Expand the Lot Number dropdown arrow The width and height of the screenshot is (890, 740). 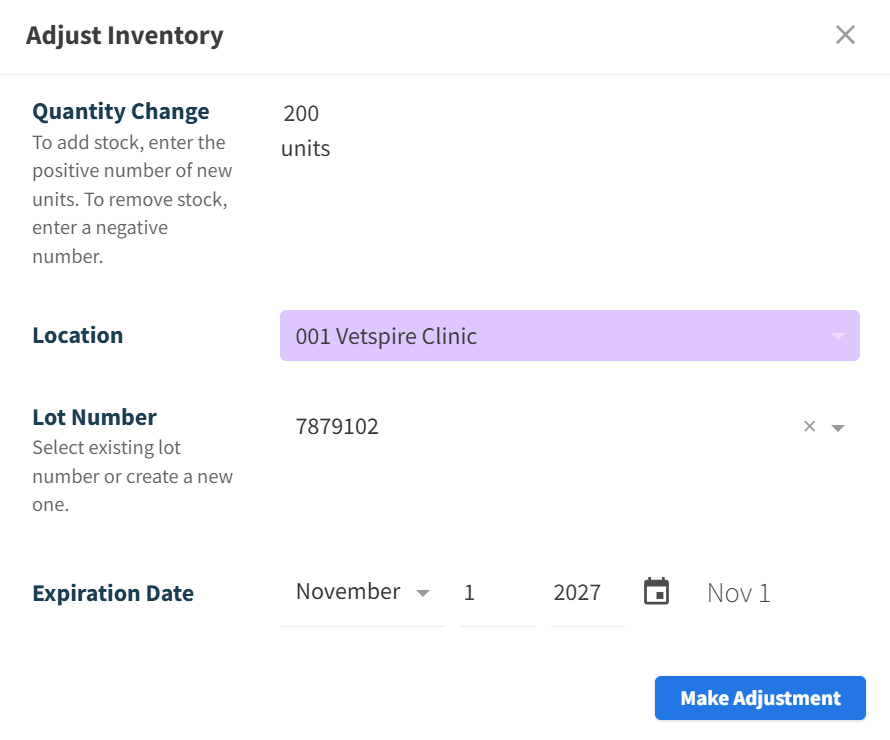(x=838, y=427)
